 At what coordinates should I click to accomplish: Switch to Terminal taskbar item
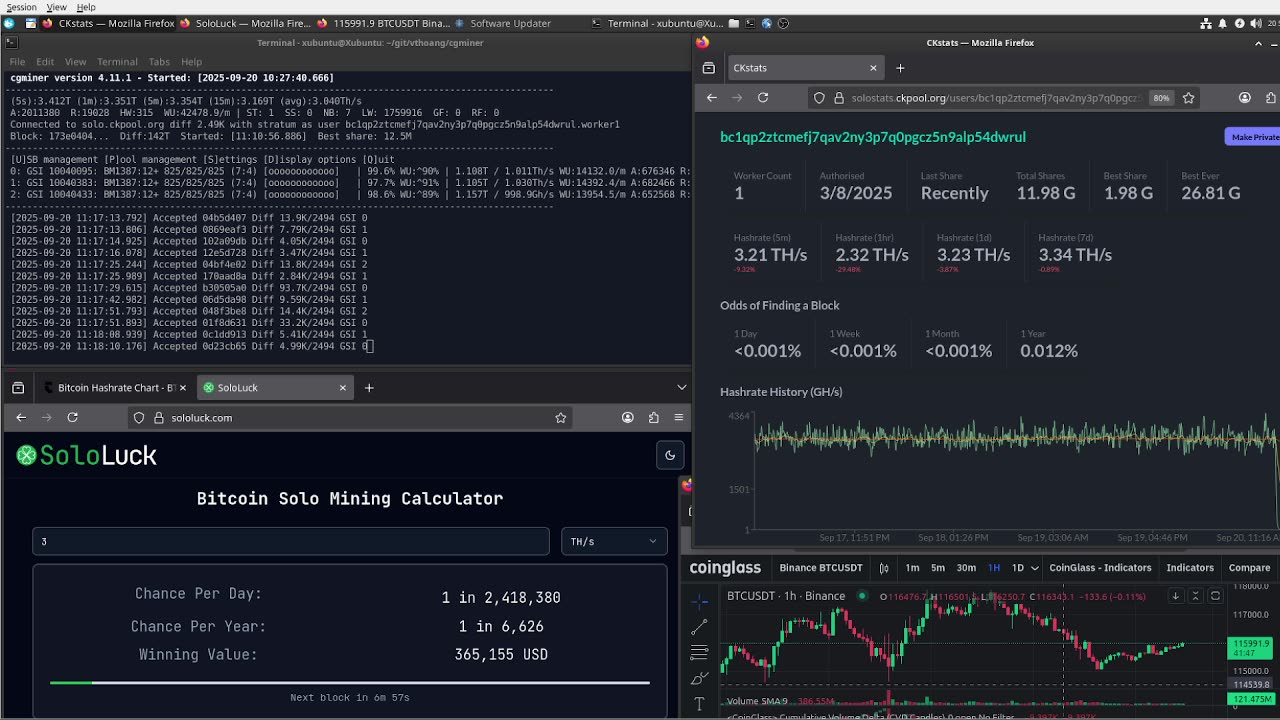coord(657,23)
